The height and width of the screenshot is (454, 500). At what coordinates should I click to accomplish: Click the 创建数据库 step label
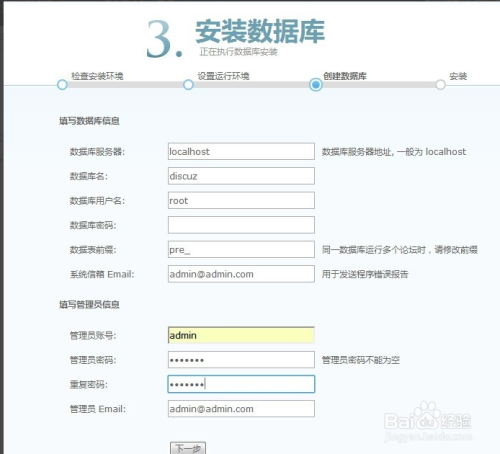coord(345,76)
